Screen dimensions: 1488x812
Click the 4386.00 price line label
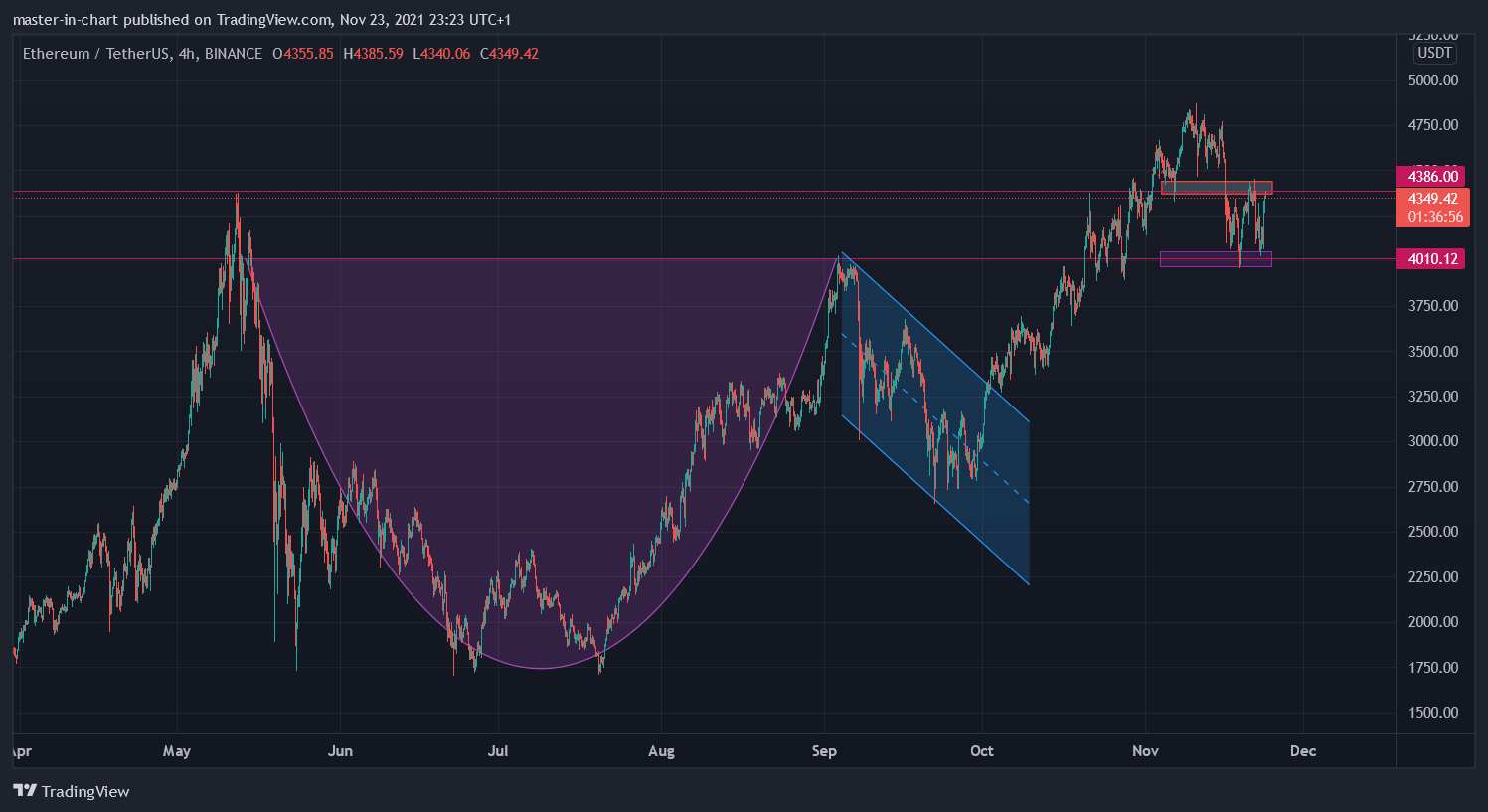(x=1432, y=177)
